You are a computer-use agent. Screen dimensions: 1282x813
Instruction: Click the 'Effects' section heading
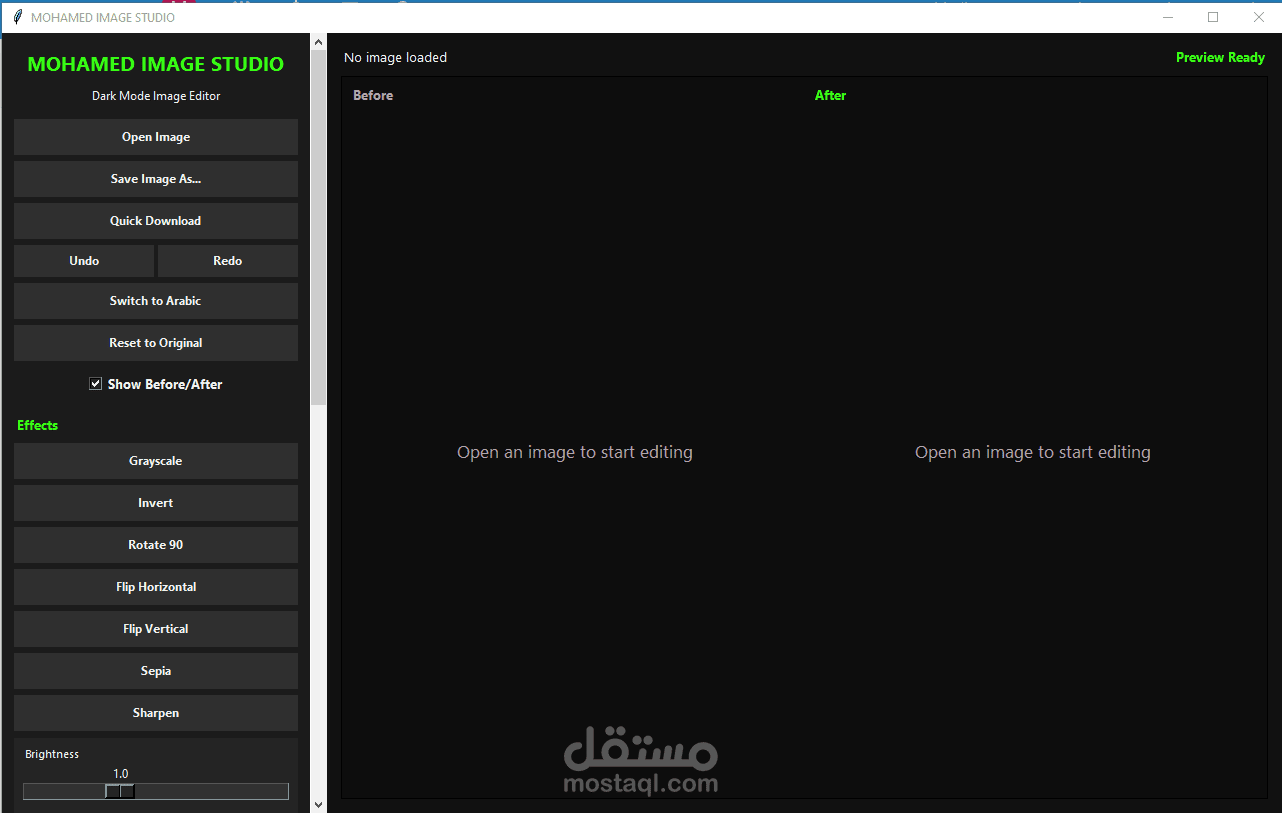coord(38,425)
